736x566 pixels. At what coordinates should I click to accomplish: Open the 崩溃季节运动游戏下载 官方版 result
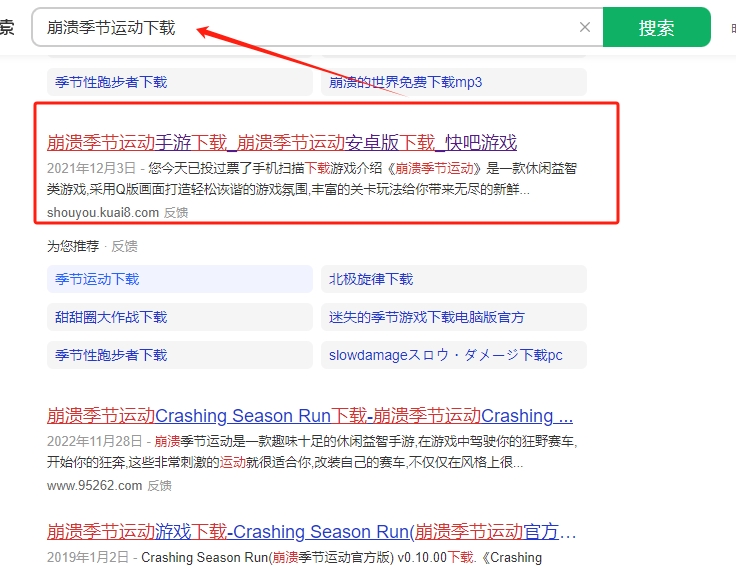coord(311,531)
